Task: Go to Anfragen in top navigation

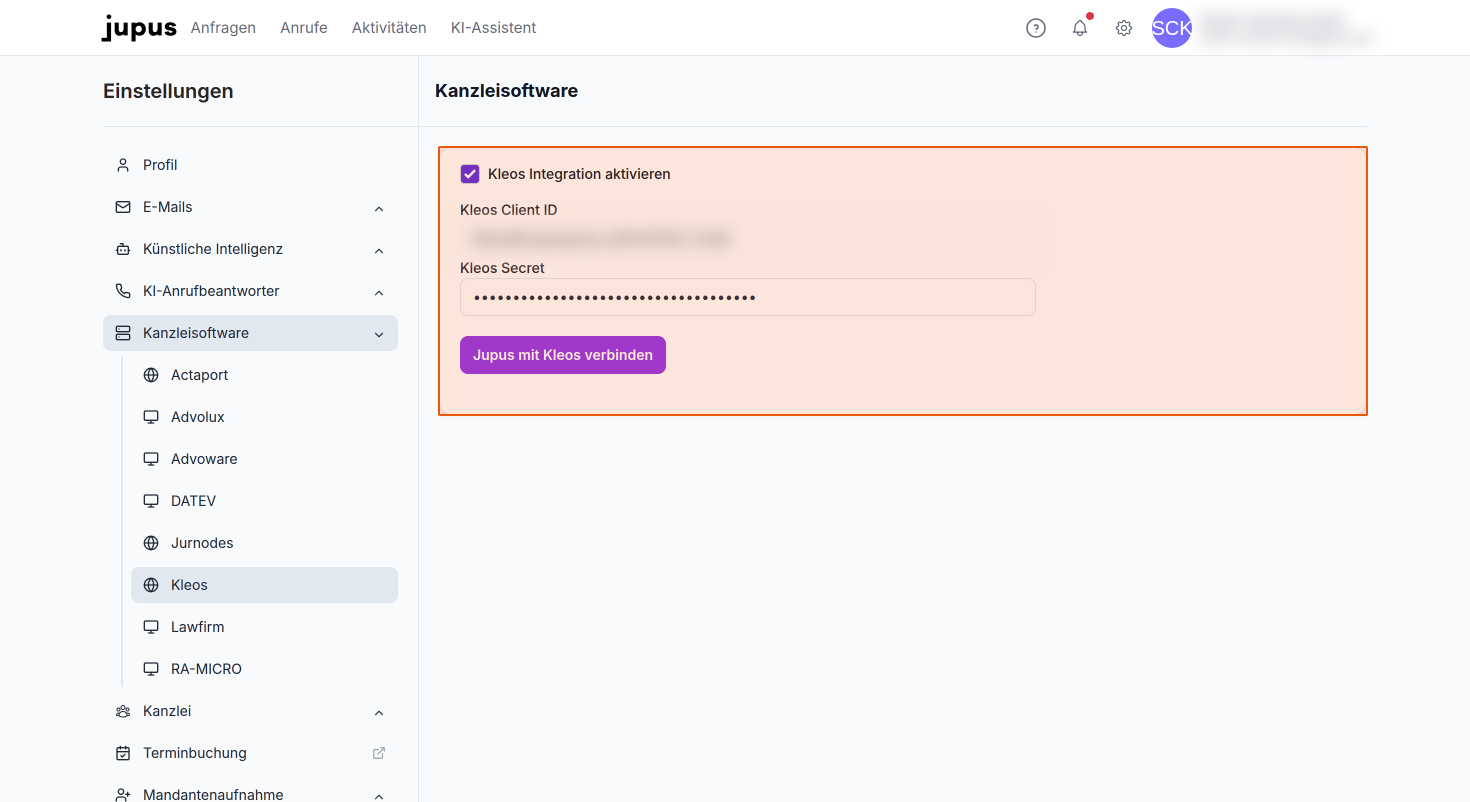Action: [x=223, y=28]
